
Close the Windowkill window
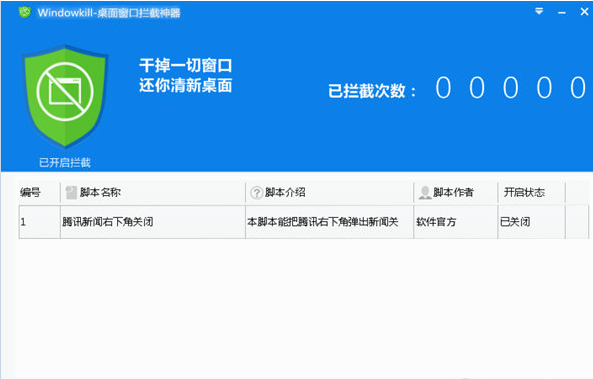[x=584, y=12]
